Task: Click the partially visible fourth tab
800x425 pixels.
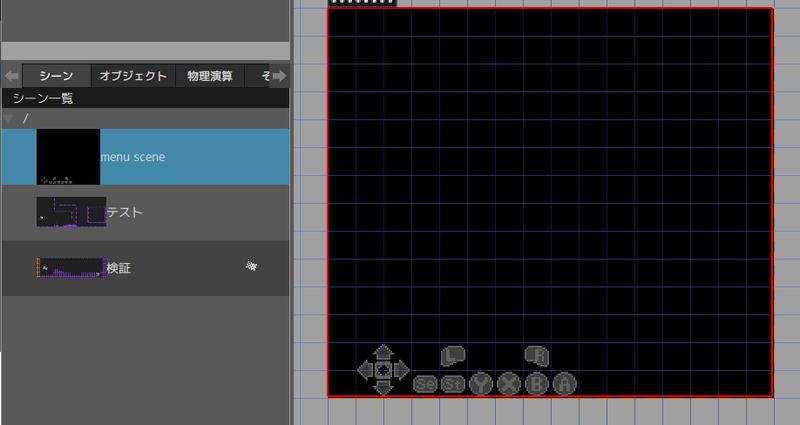Action: coord(257,76)
